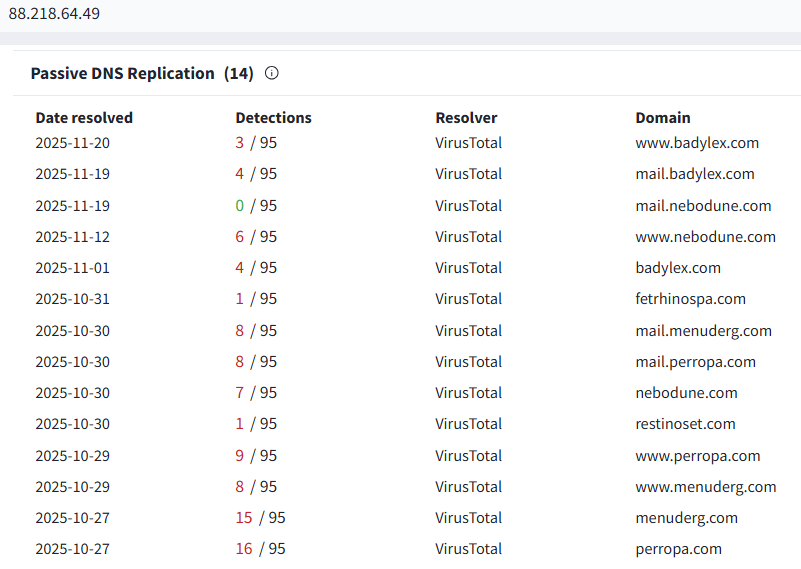Open the bare perropa.com domain entry
Screen dimensions: 801x569
click(678, 549)
